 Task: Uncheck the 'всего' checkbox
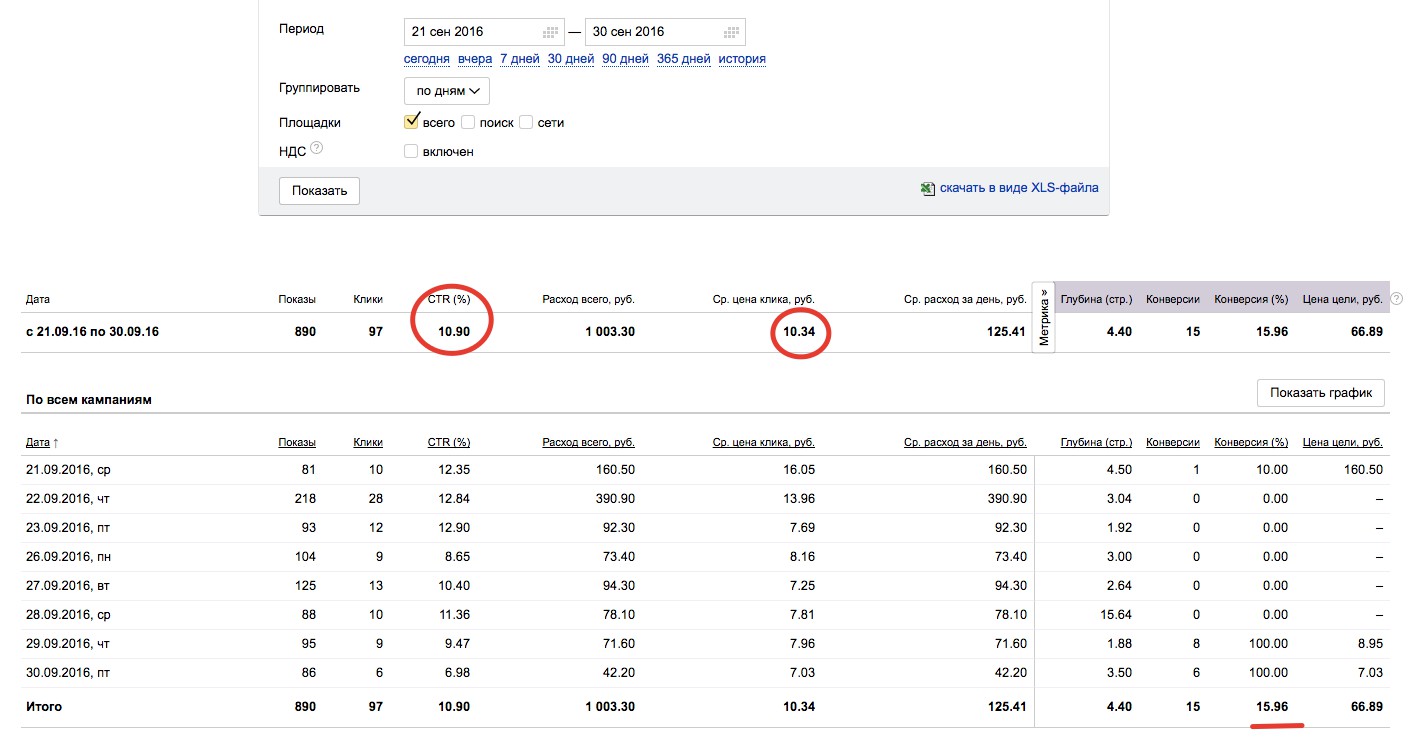(411, 122)
